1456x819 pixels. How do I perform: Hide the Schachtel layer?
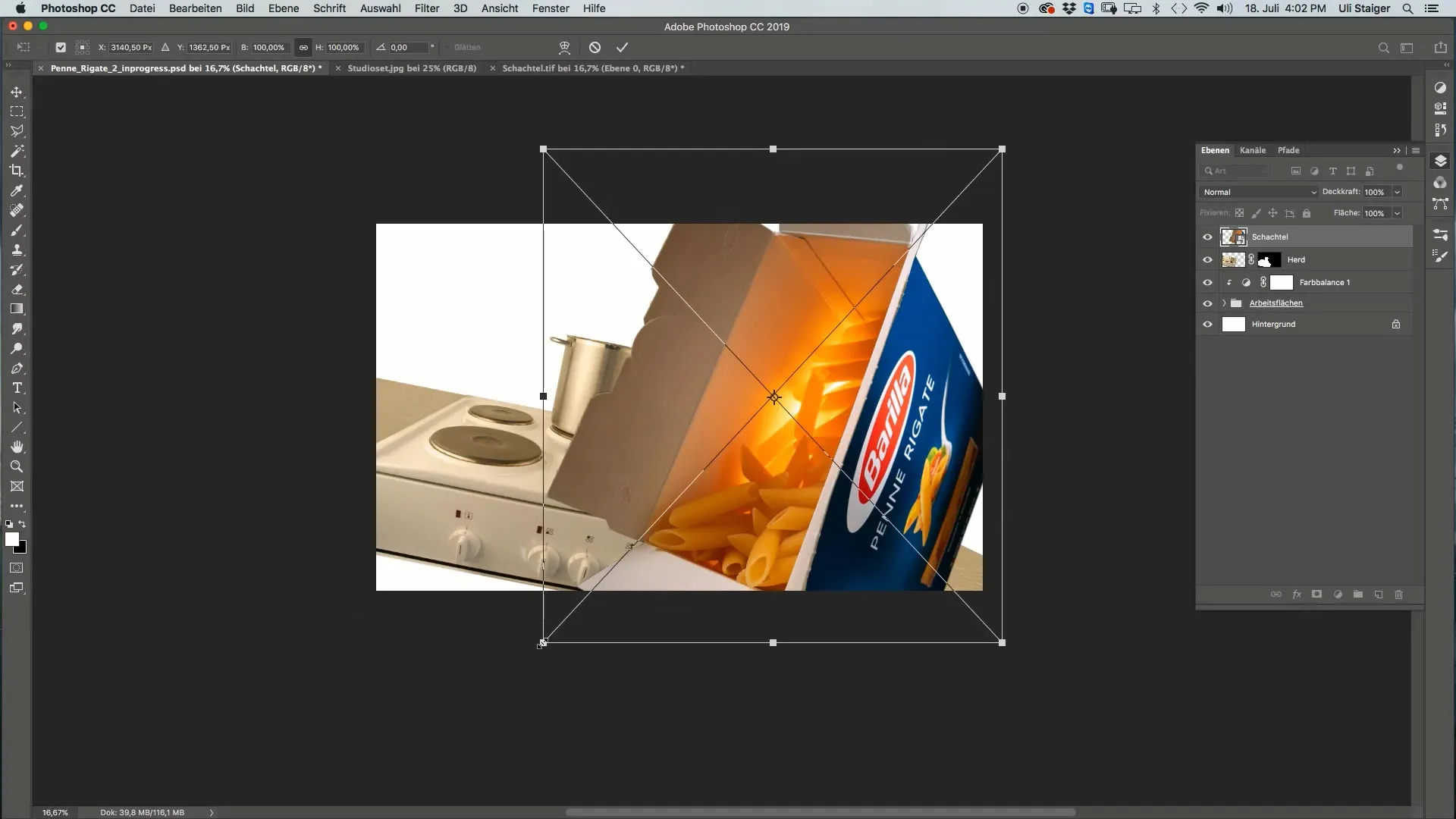pyautogui.click(x=1207, y=237)
